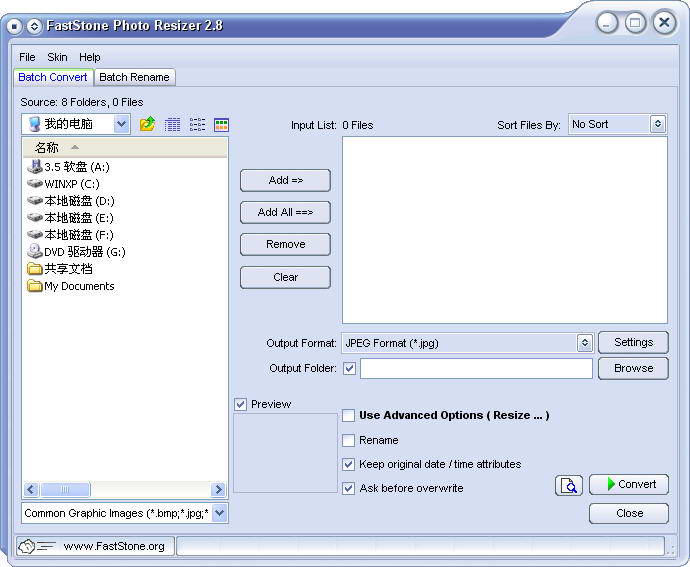The width and height of the screenshot is (690, 567).
Task: Click the file browser scroll right arrow
Action: (218, 490)
